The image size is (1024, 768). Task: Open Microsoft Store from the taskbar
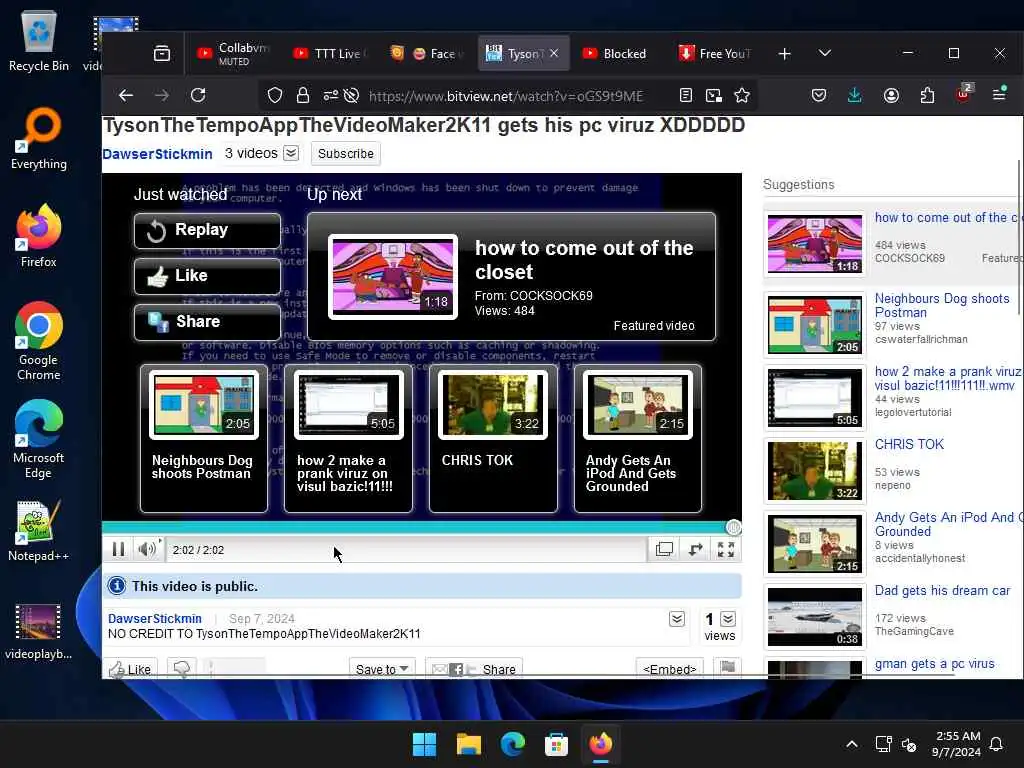tap(556, 744)
